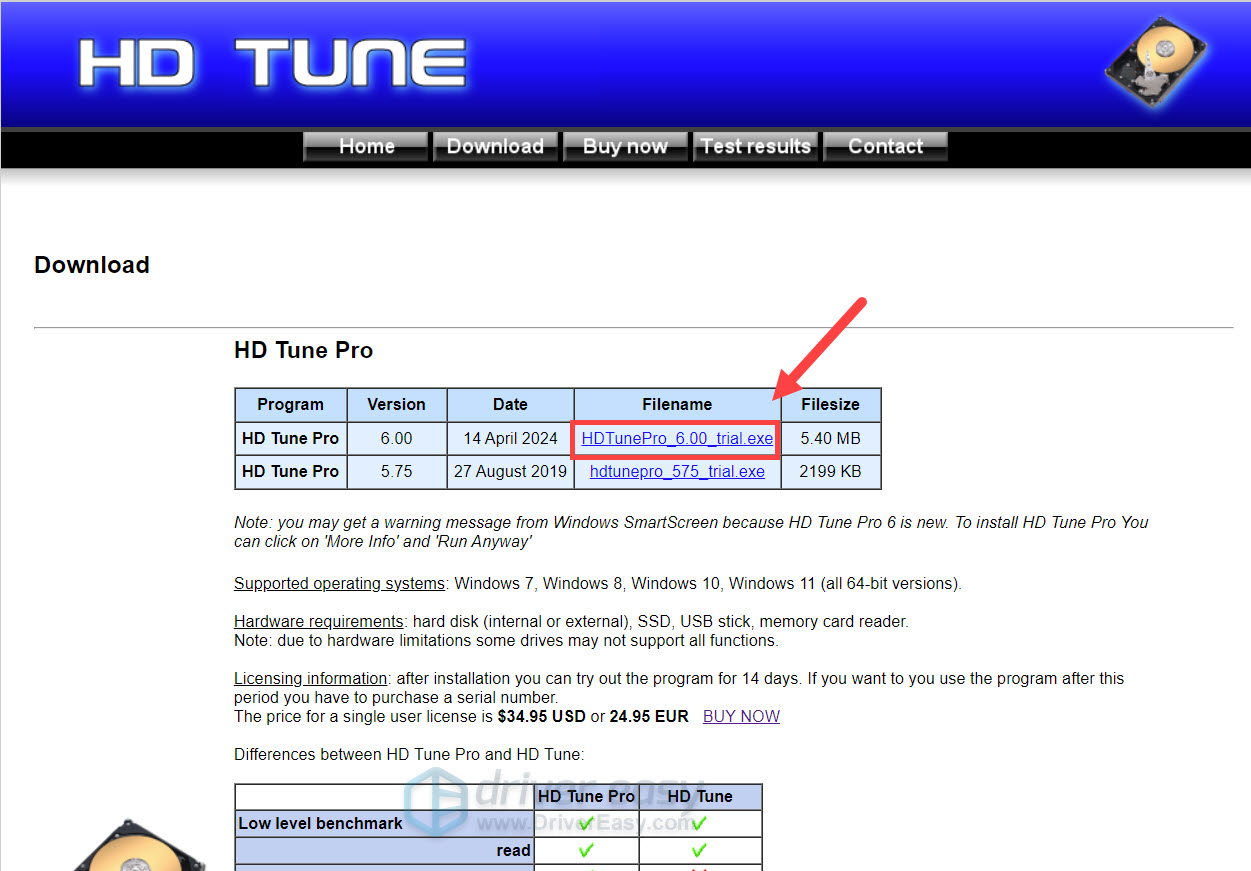The width and height of the screenshot is (1251, 871).
Task: Open the Contact page
Action: (885, 146)
